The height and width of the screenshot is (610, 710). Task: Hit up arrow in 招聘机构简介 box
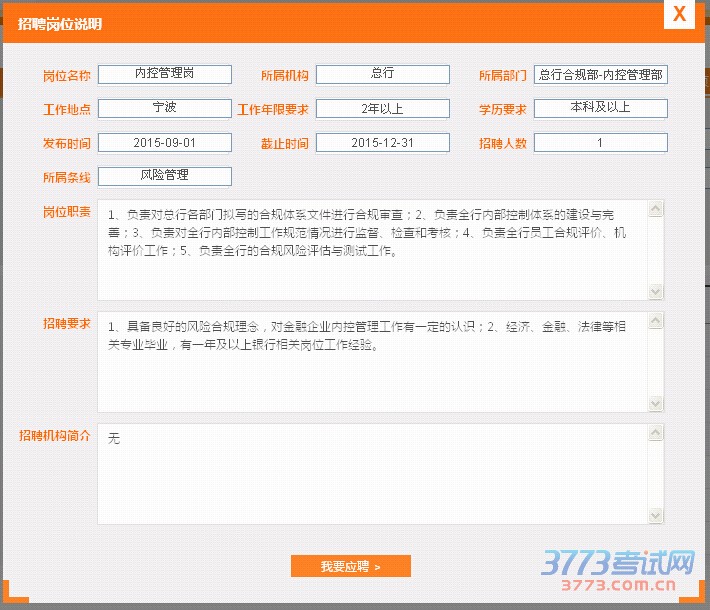656,434
